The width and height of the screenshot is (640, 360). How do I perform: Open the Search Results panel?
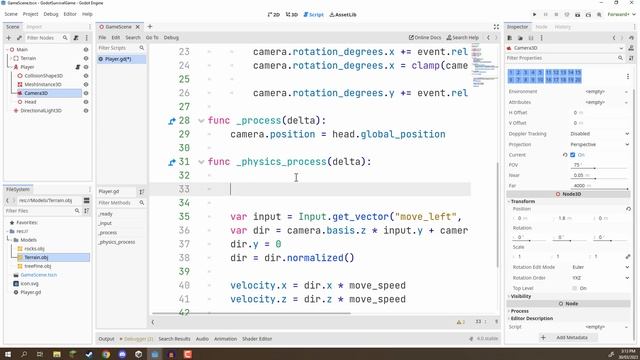click(x=174, y=339)
